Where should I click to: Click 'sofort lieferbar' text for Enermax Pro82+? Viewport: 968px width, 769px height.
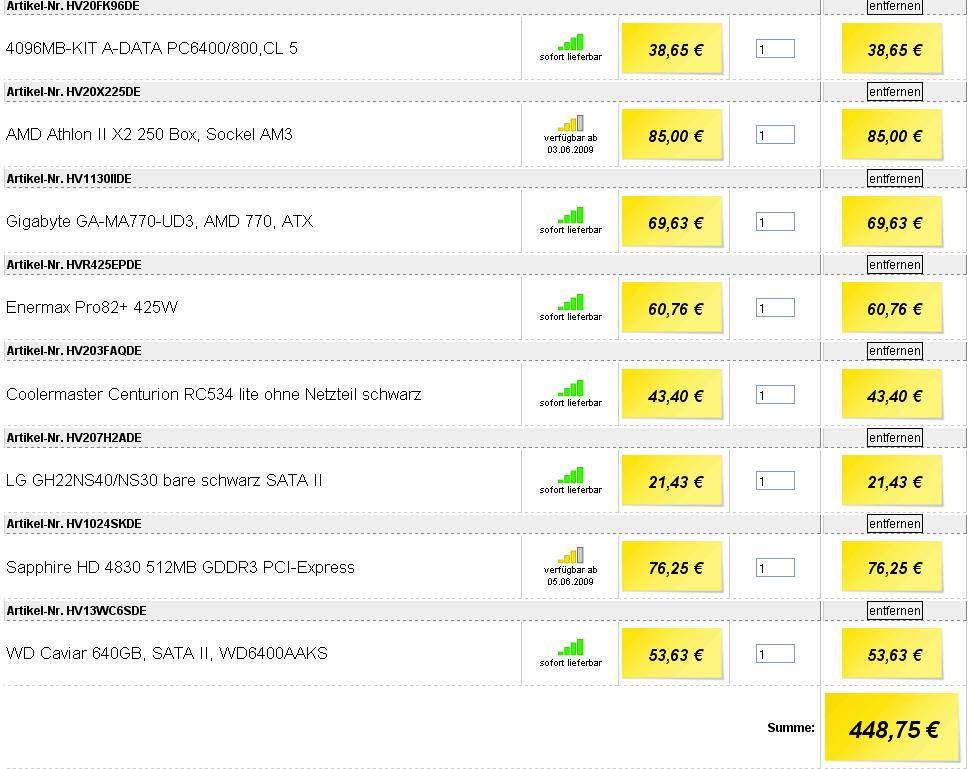(x=570, y=317)
